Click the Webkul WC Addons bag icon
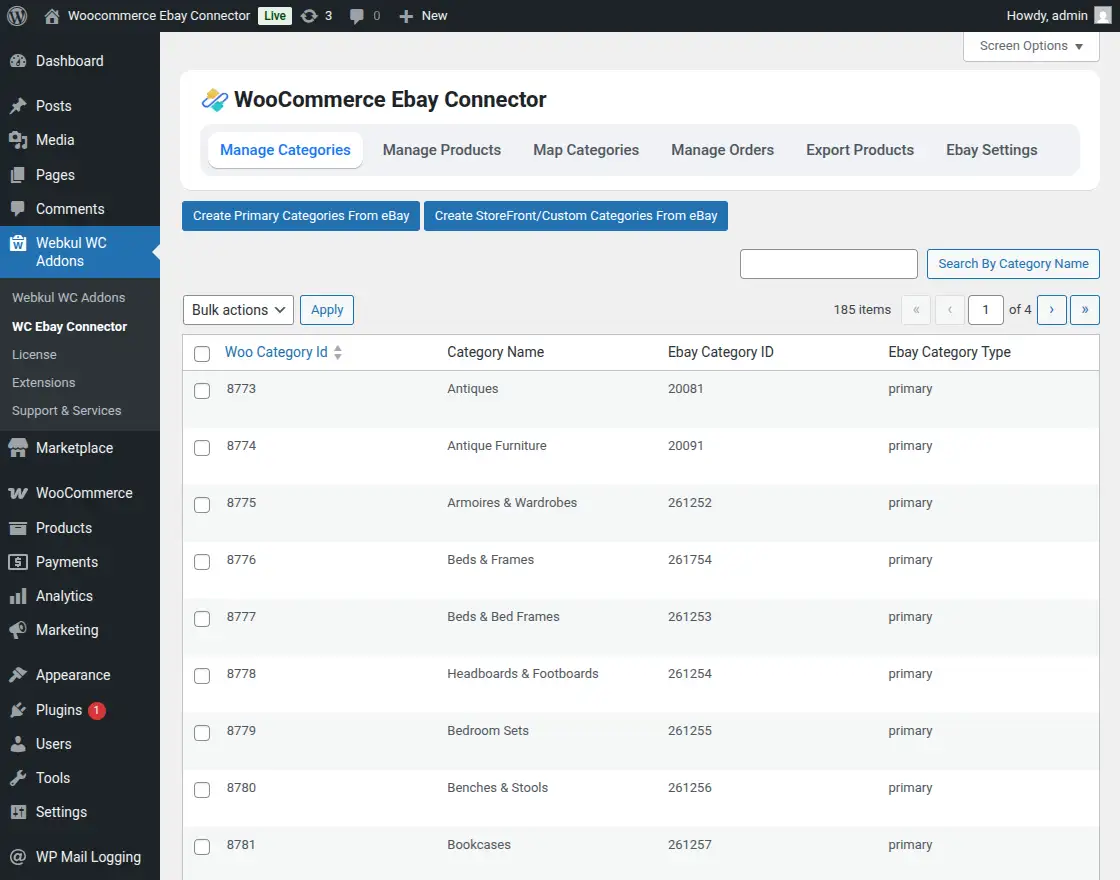Image resolution: width=1120 pixels, height=880 pixels. [18, 244]
